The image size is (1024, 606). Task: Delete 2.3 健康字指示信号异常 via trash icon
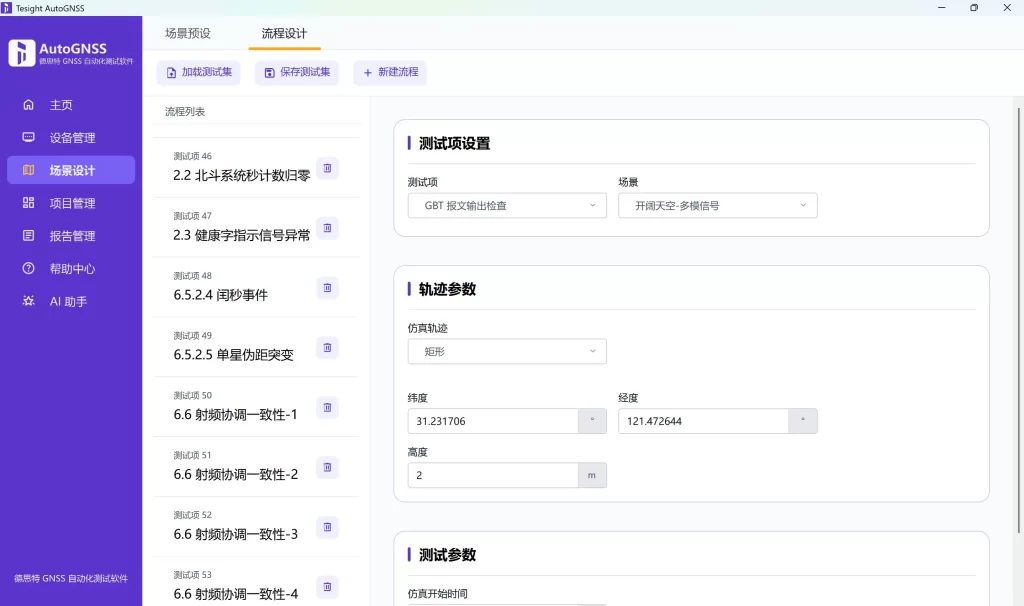tap(327, 228)
